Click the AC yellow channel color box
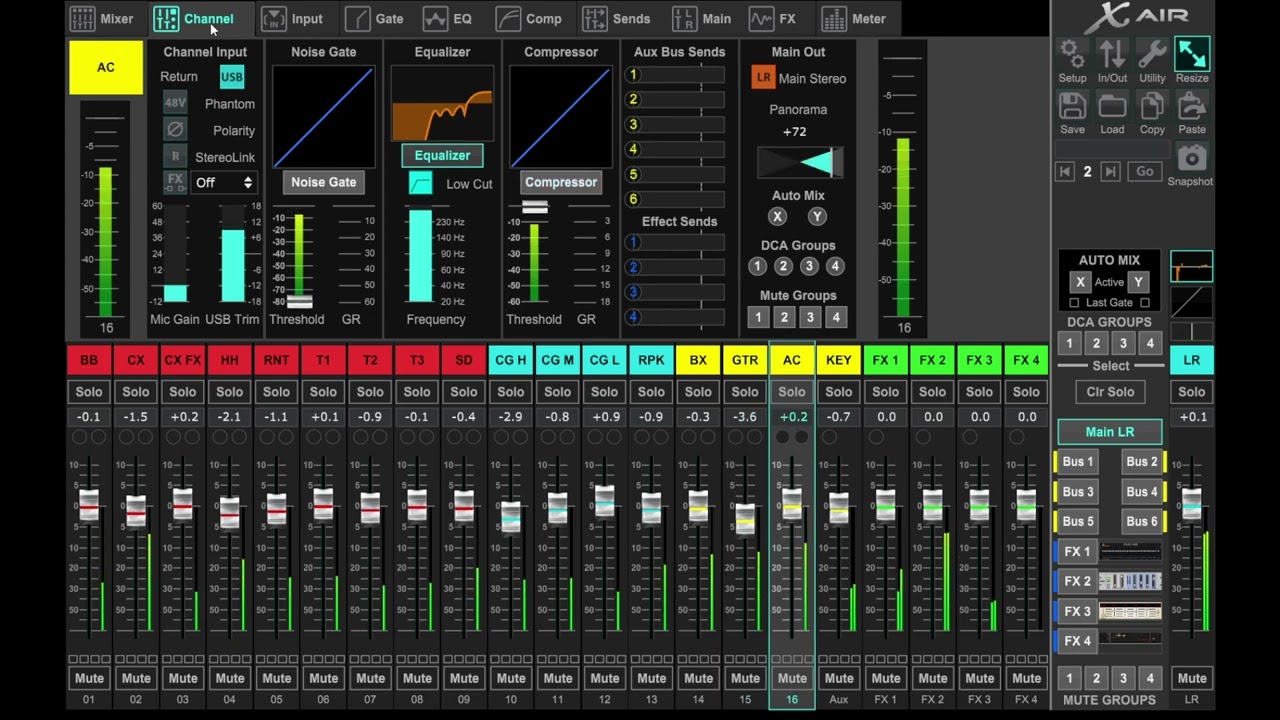 click(x=106, y=67)
